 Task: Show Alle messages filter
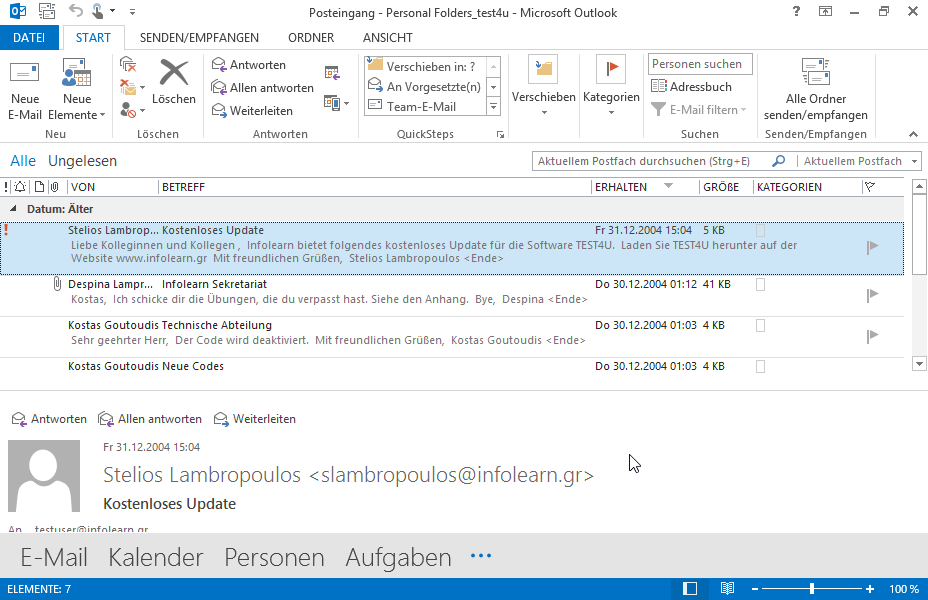(x=23, y=160)
